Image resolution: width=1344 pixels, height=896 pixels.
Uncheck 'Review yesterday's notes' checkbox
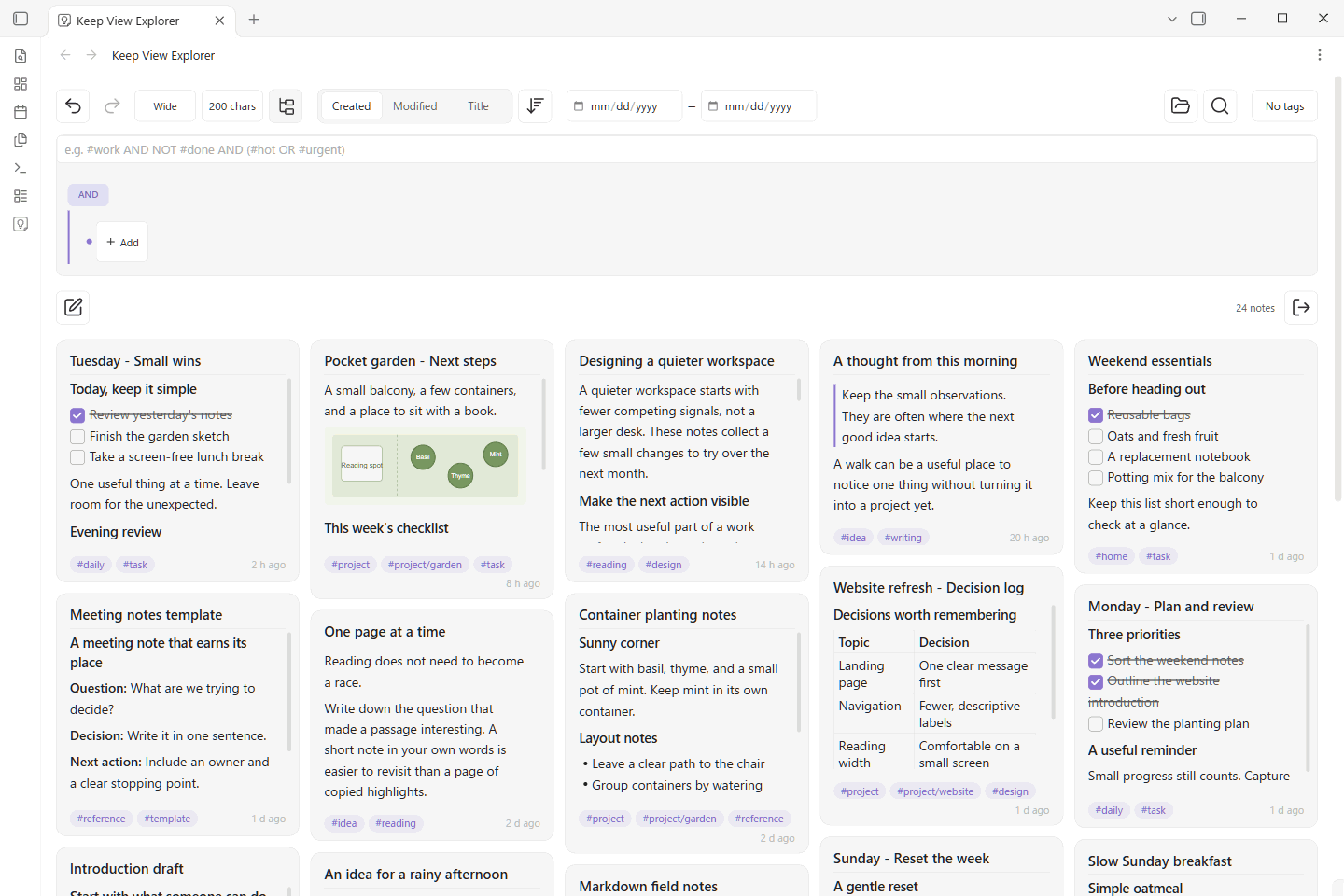pos(77,415)
